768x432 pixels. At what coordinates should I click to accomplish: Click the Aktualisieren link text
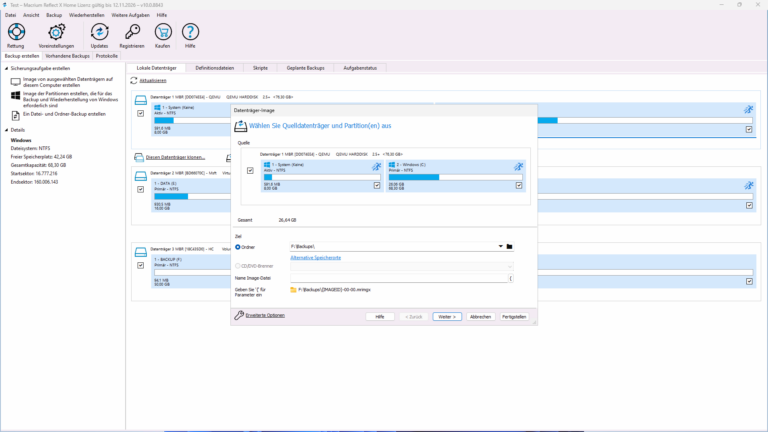pos(153,80)
